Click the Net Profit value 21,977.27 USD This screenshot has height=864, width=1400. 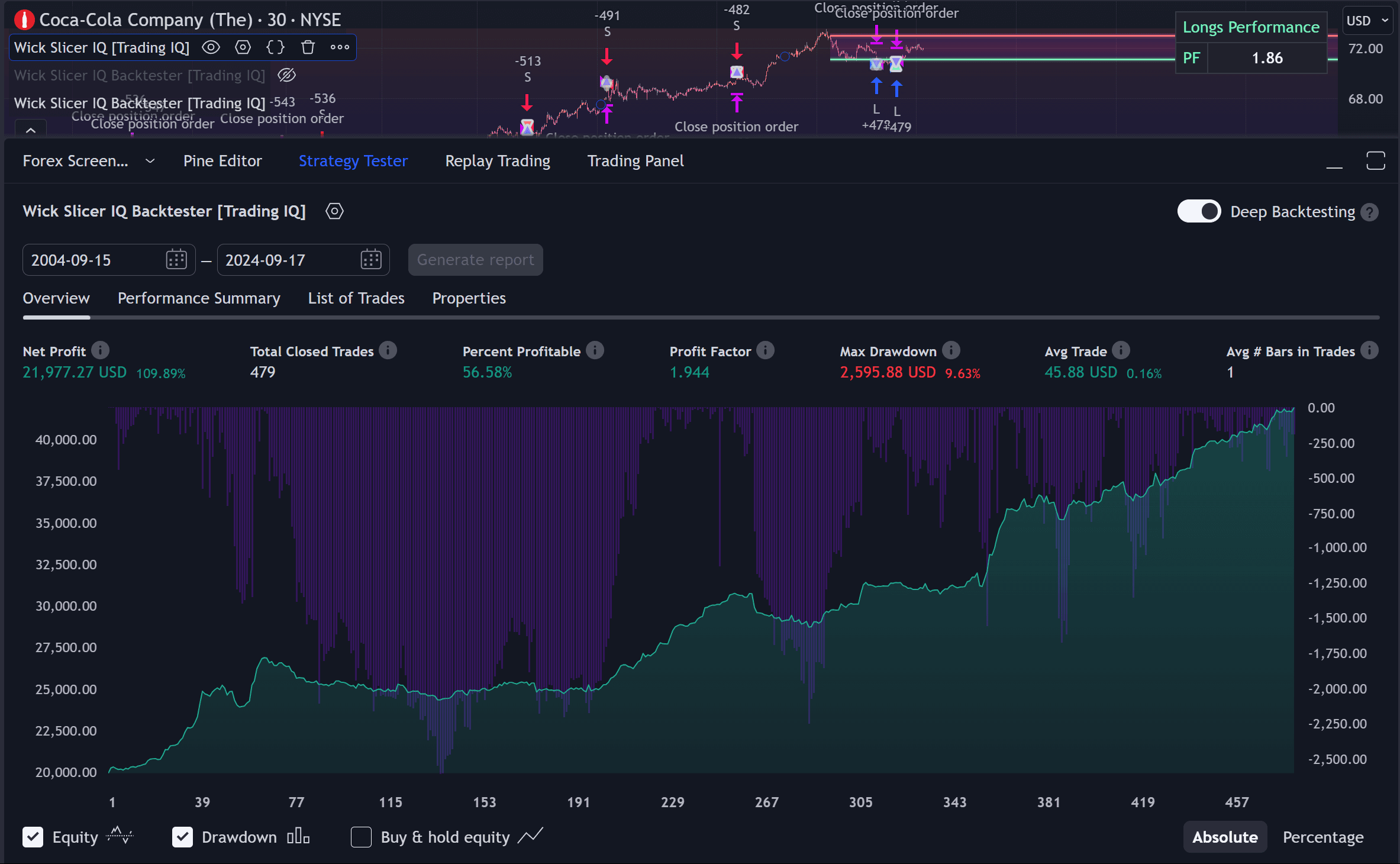pos(75,372)
